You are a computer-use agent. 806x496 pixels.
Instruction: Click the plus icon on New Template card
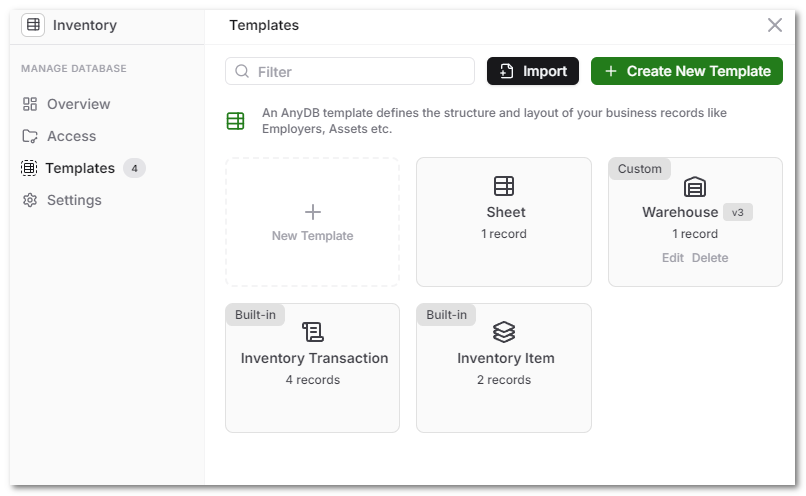pyautogui.click(x=313, y=212)
